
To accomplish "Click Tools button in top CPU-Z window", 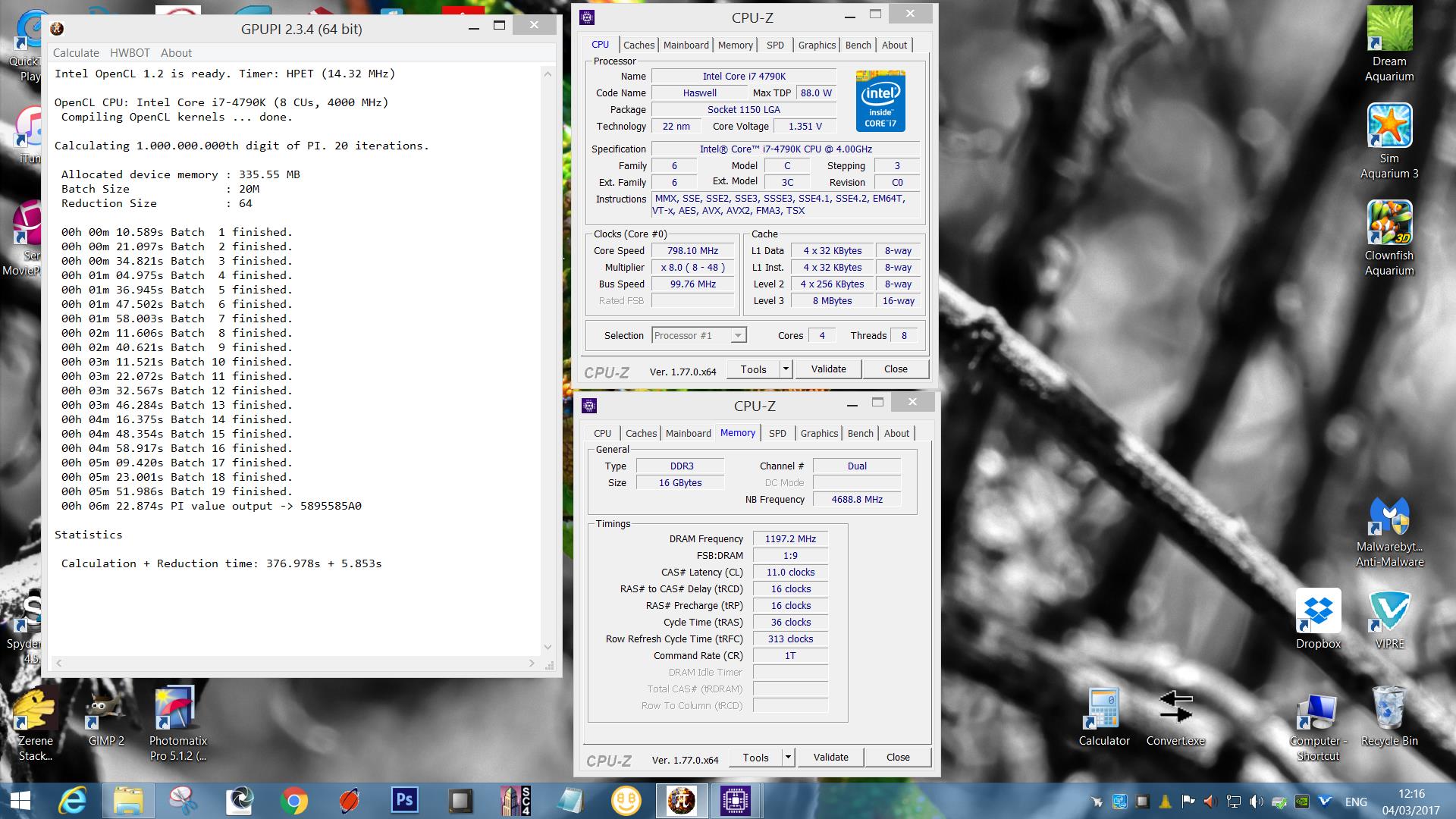I will point(753,369).
